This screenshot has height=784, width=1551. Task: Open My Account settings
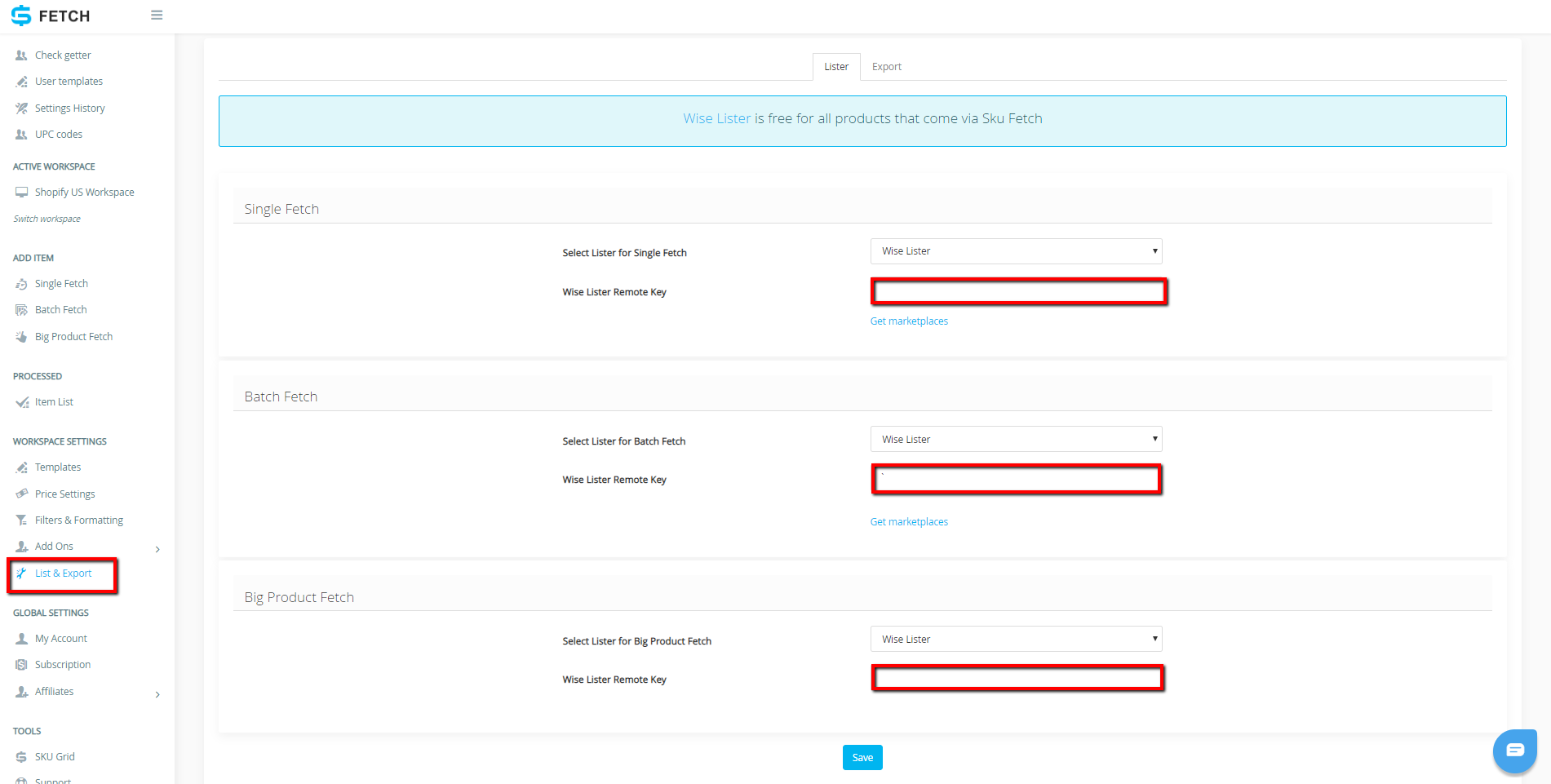[x=61, y=639]
